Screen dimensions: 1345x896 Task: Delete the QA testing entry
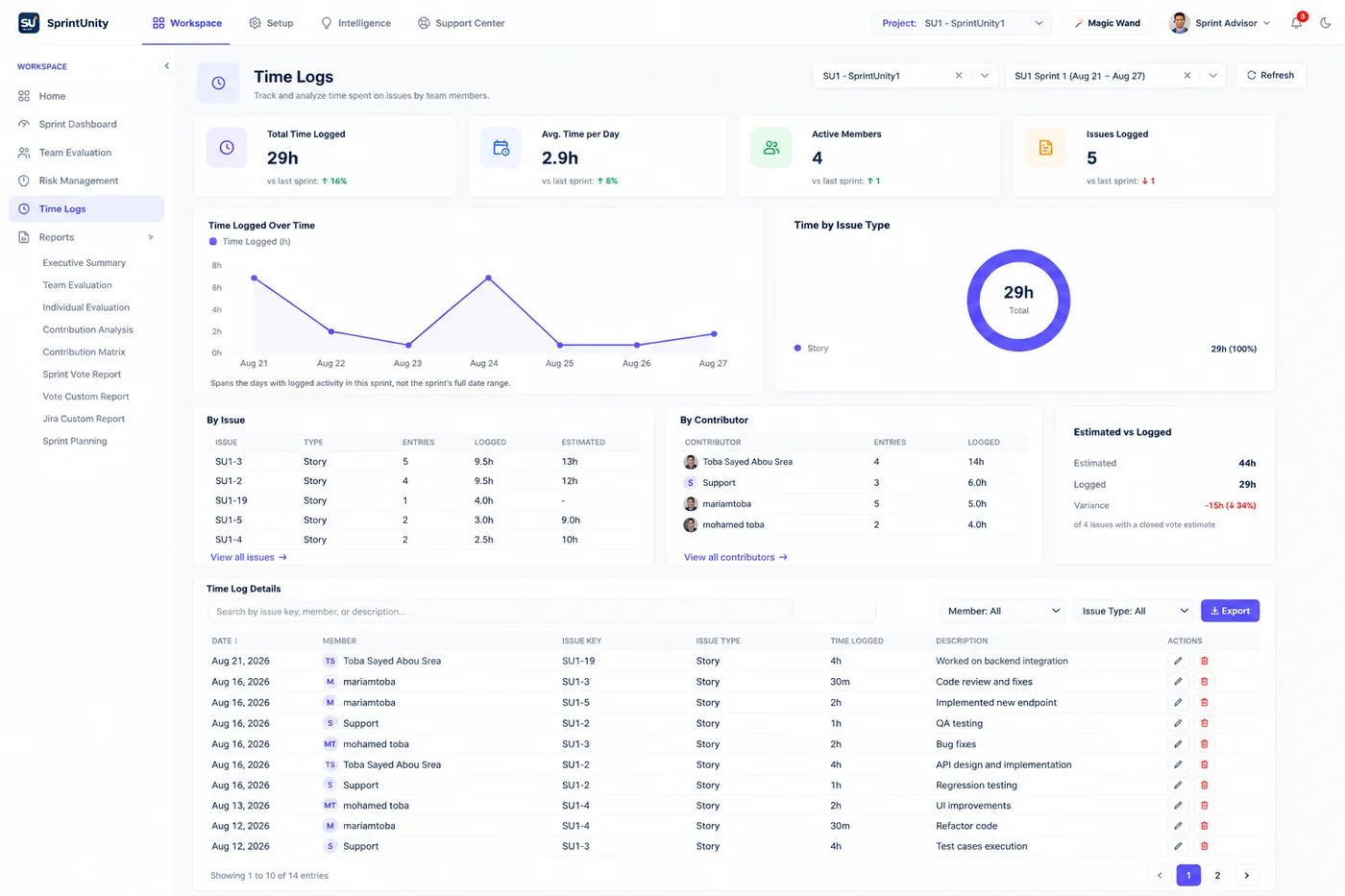click(1204, 723)
